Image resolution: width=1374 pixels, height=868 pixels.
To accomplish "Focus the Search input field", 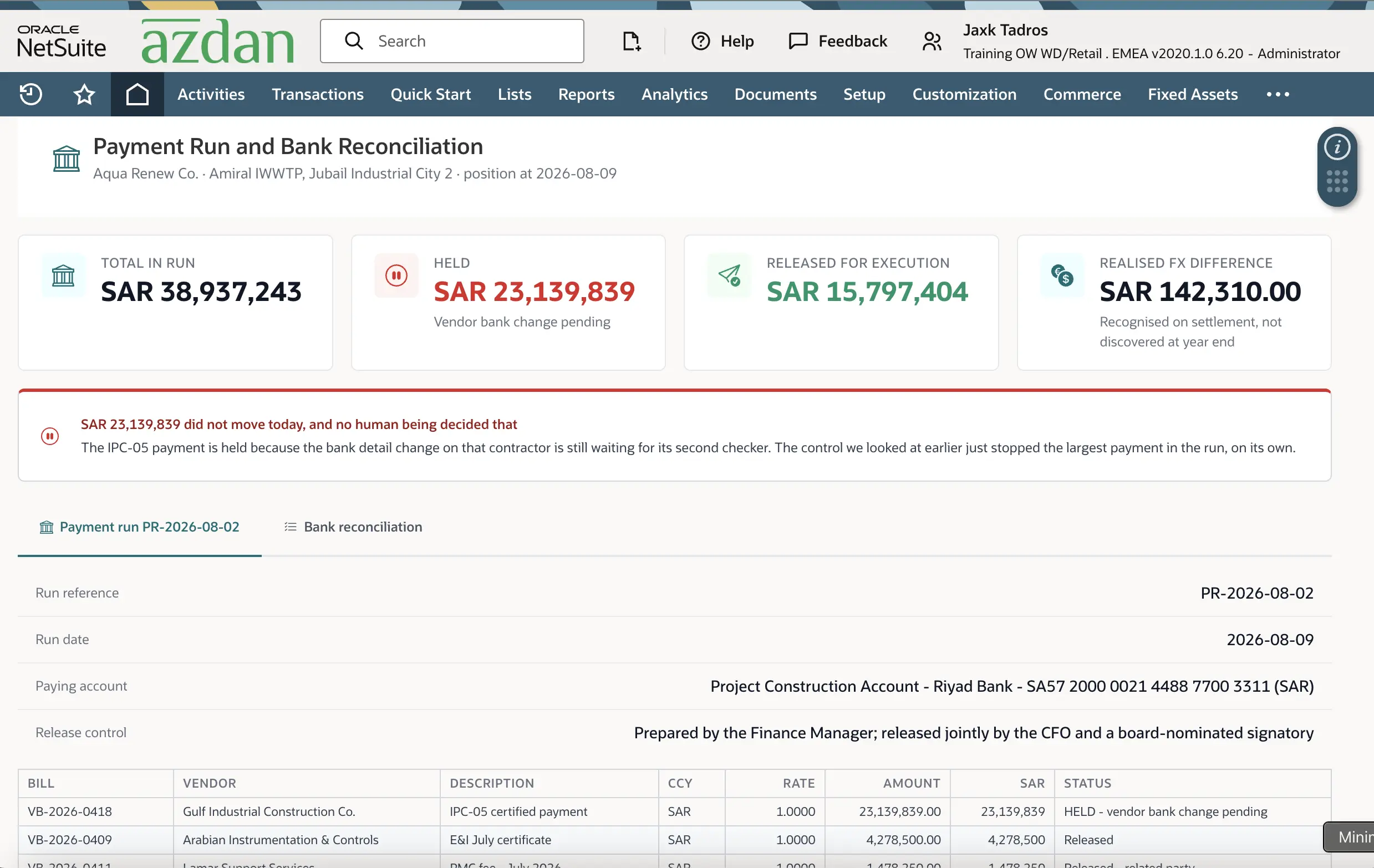I will tap(452, 41).
